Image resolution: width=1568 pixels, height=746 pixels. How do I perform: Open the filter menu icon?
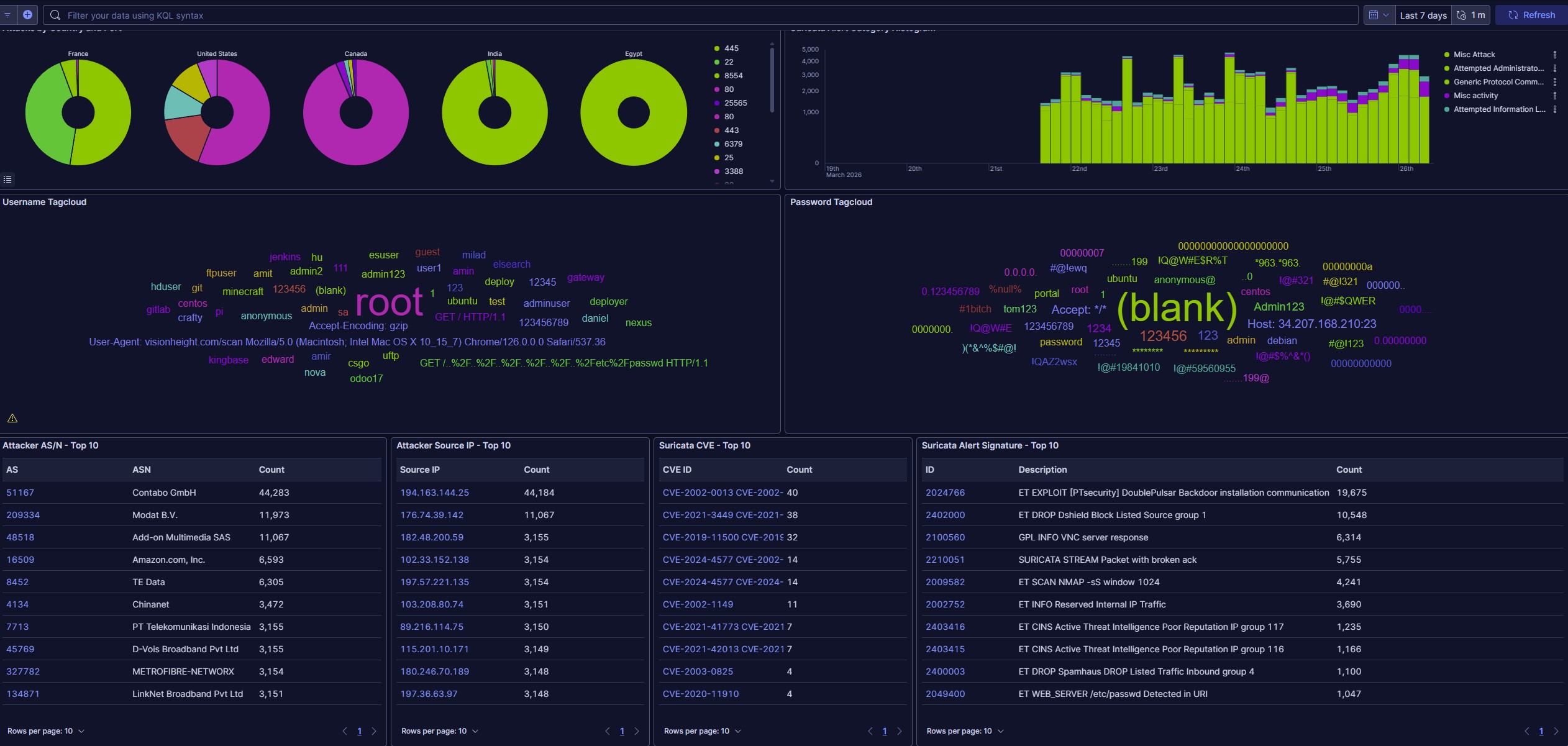pyautogui.click(x=7, y=15)
